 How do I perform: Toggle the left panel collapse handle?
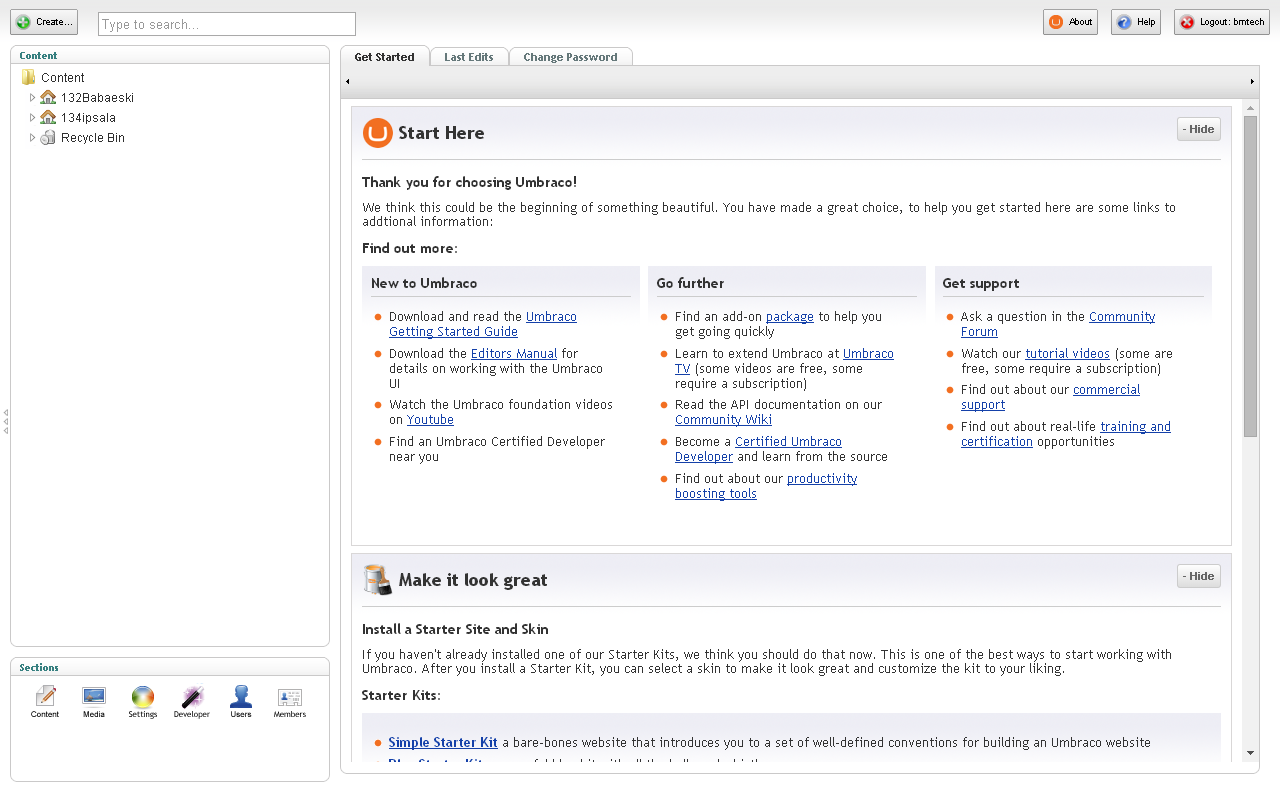point(6,421)
